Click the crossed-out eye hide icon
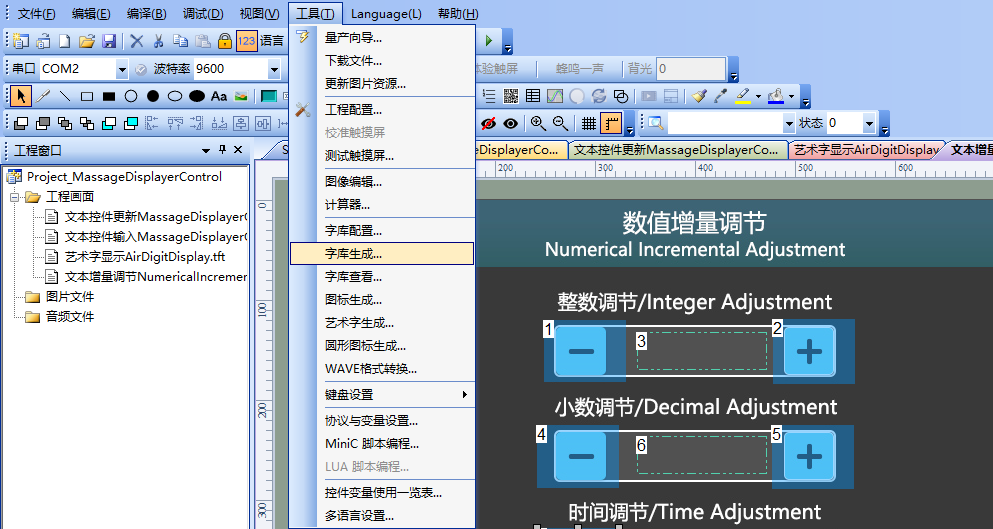Screen dimensions: 993x529 (488, 123)
